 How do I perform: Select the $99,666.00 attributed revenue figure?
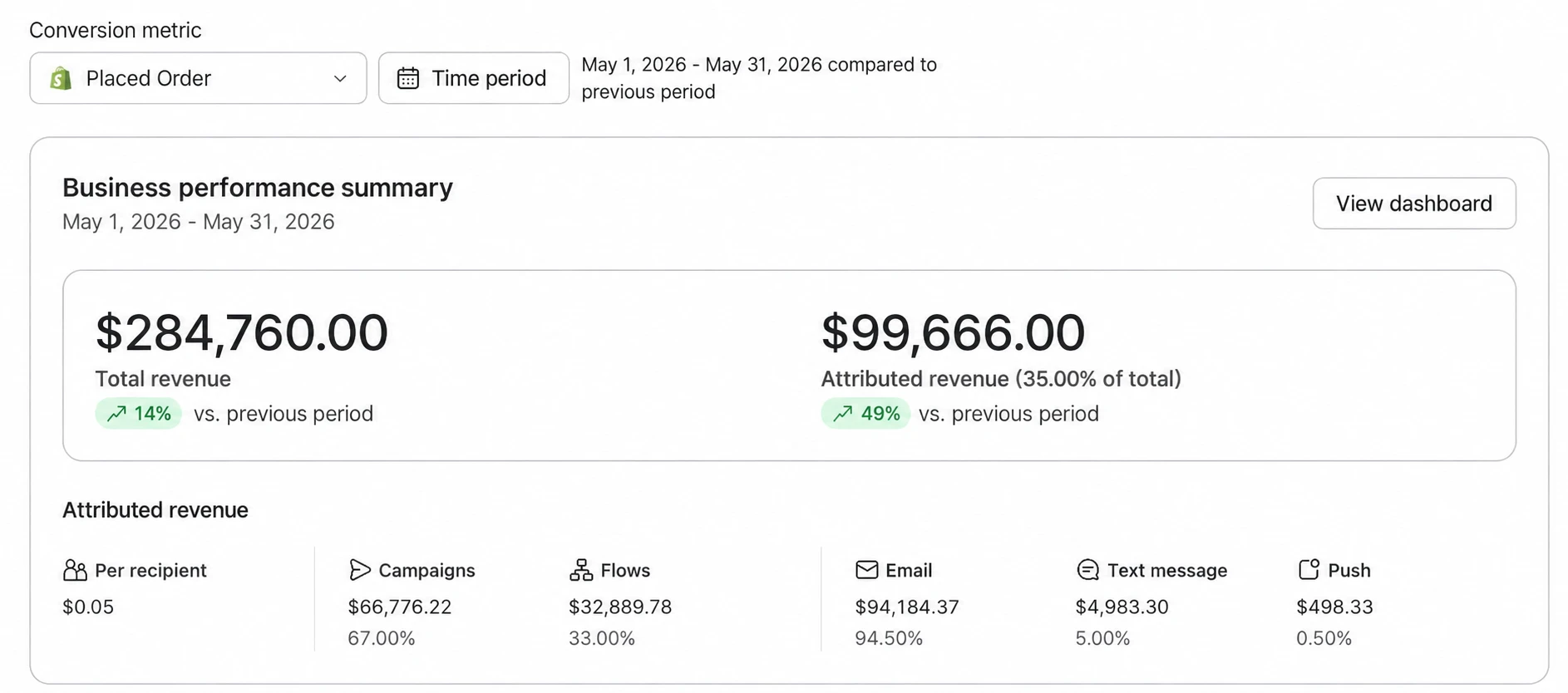click(x=954, y=332)
